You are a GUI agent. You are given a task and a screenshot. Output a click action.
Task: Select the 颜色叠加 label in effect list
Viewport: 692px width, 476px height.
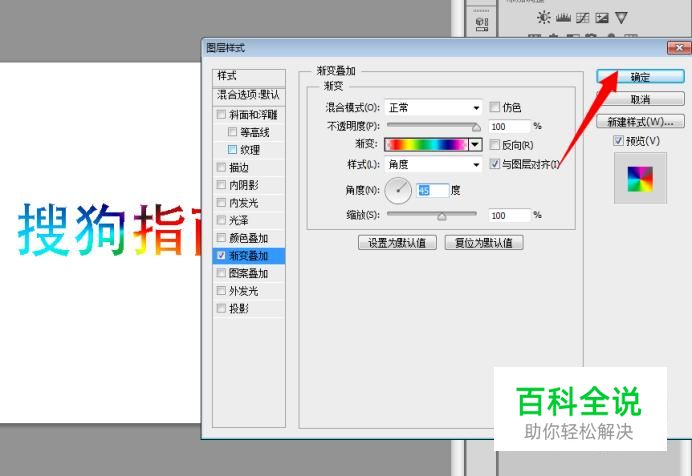pos(248,238)
